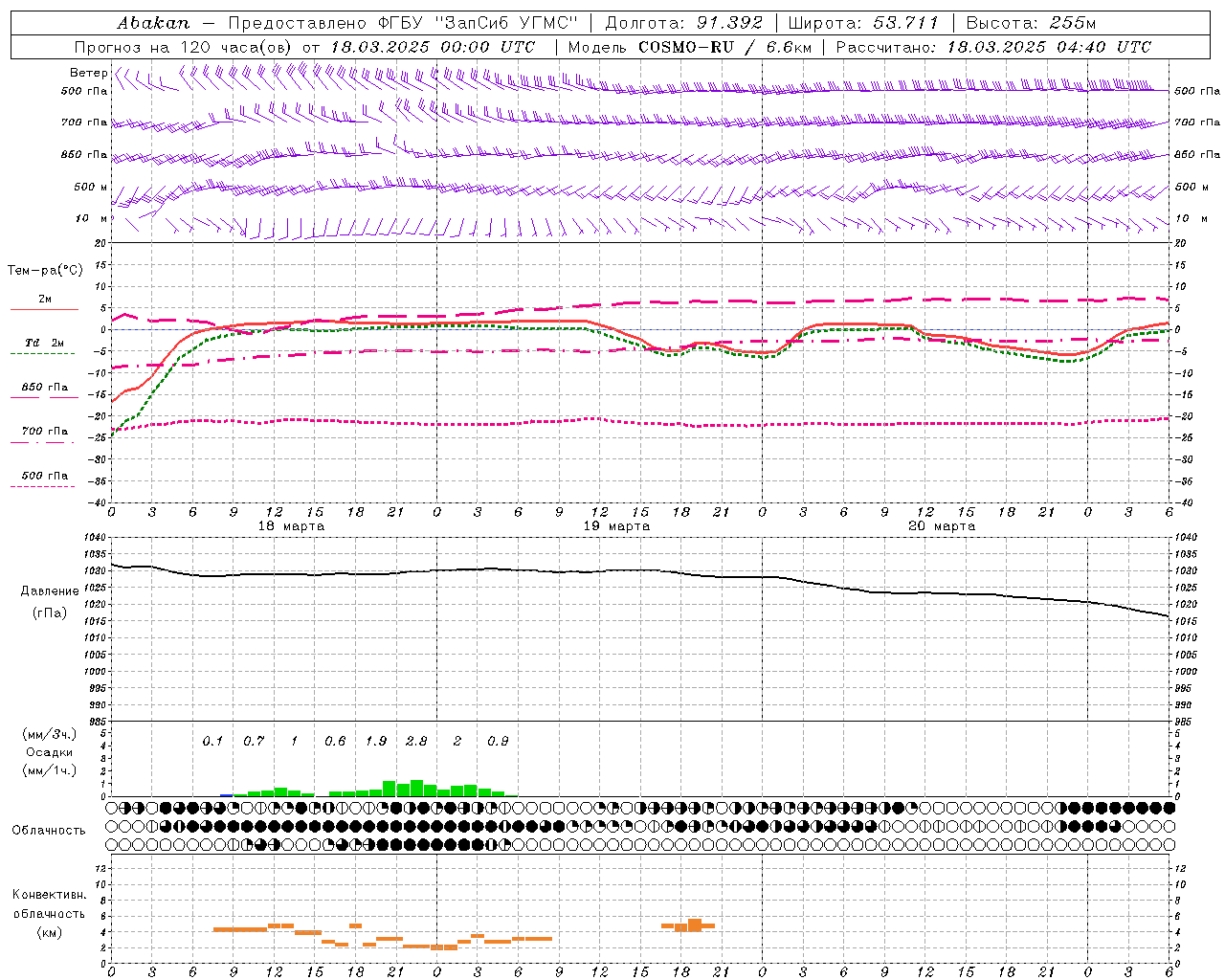Image resolution: width=1225 pixels, height=980 pixels.
Task: Click the "20 марта" date label
Action: click(x=942, y=526)
